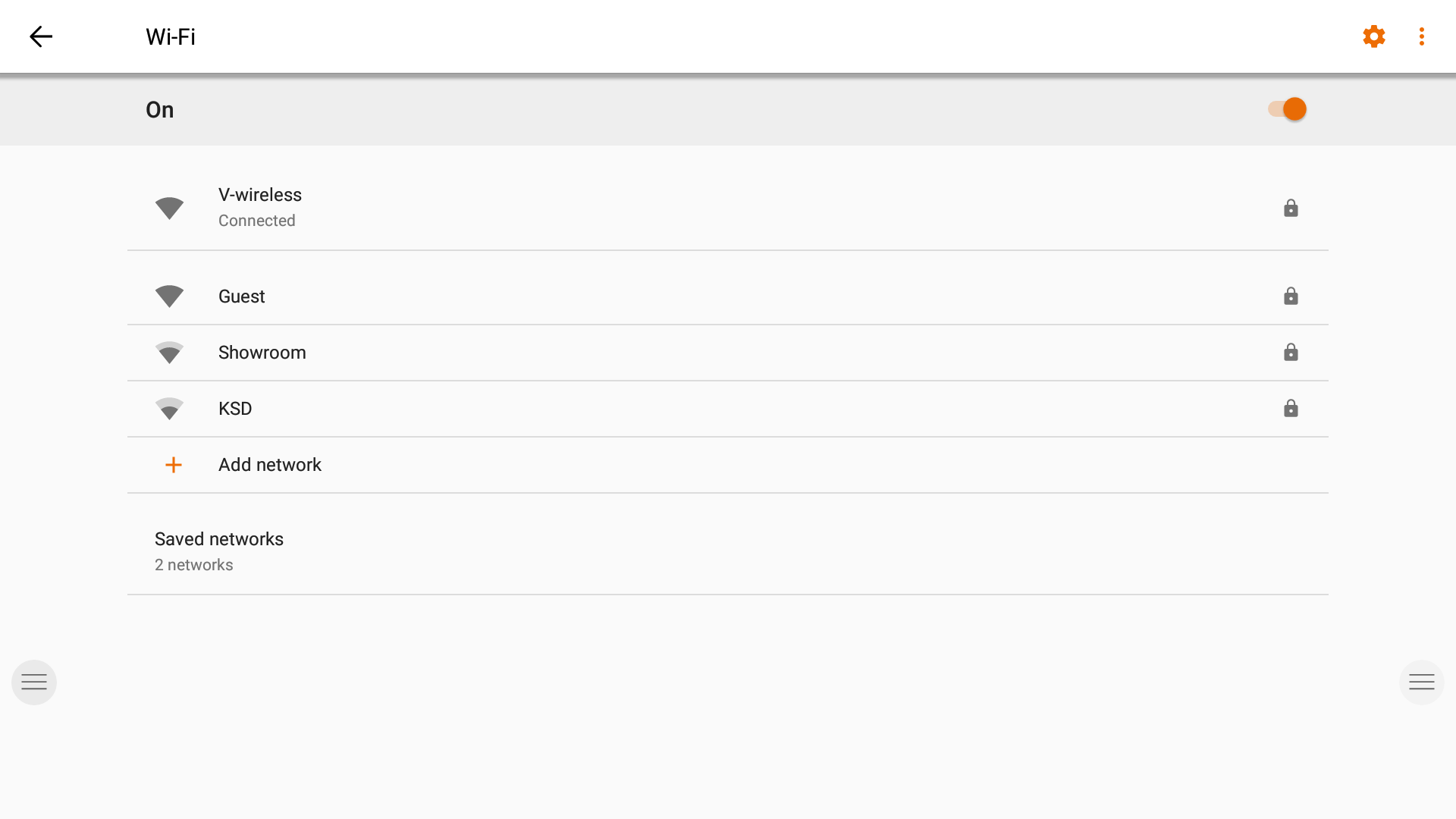The width and height of the screenshot is (1456, 819).
Task: Go back using the arrow icon
Action: click(41, 36)
